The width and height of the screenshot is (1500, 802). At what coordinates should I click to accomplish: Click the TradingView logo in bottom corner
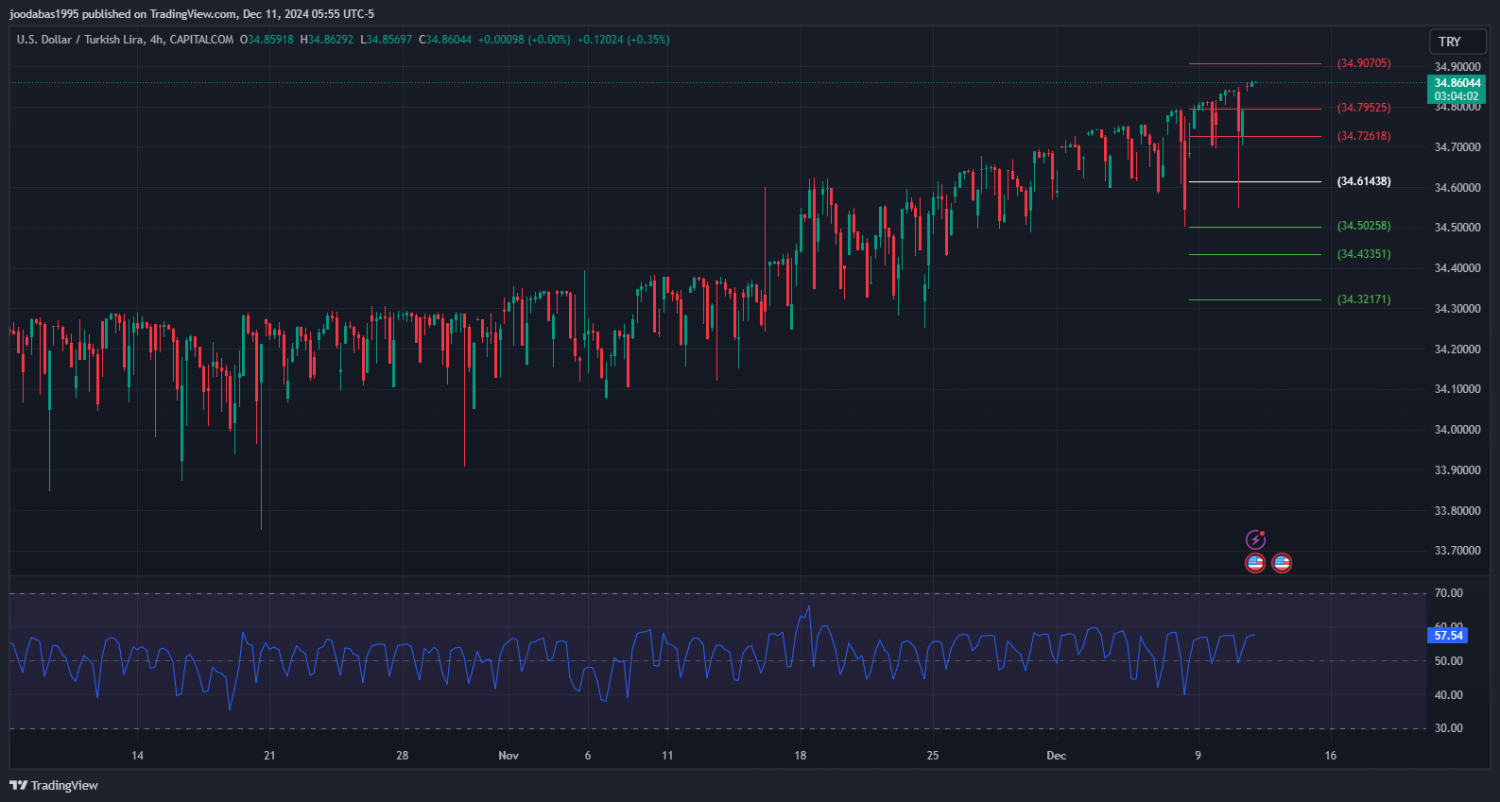(55, 785)
